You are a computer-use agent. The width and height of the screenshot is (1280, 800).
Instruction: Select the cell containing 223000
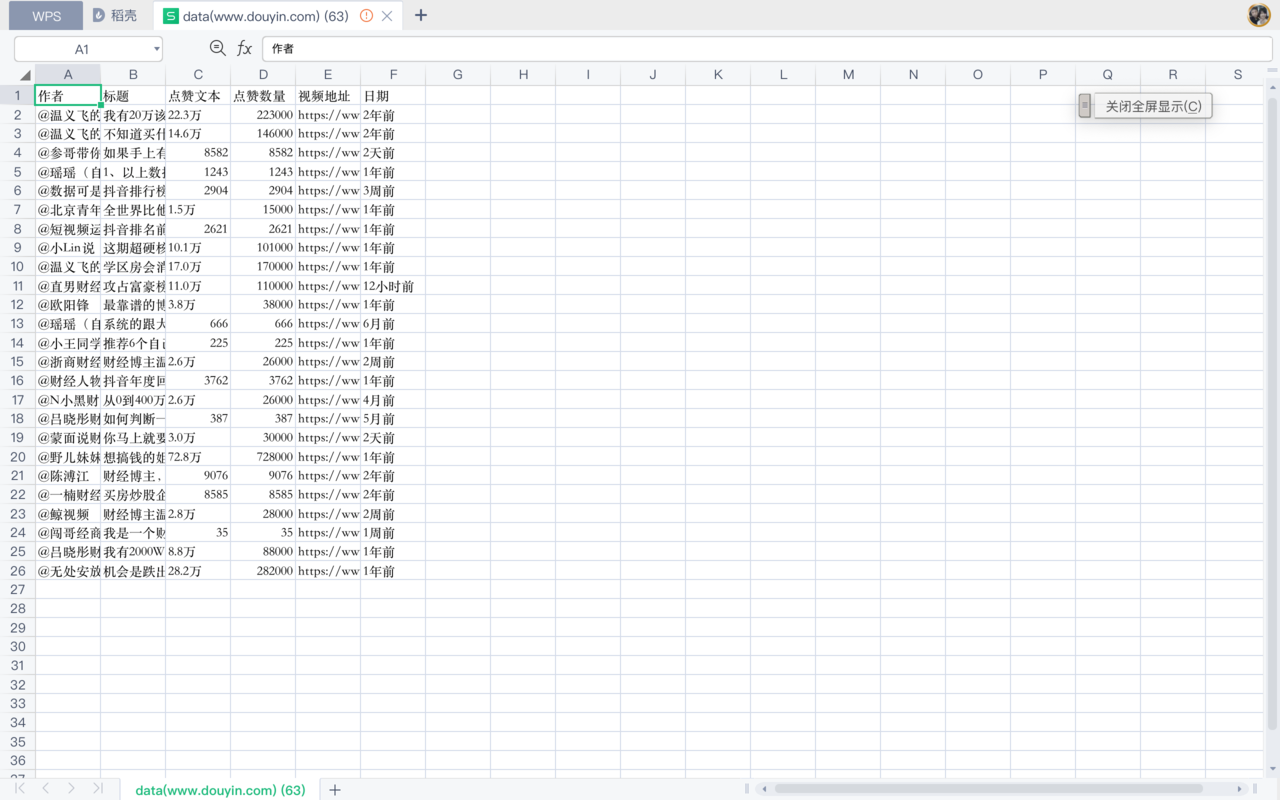(x=263, y=115)
